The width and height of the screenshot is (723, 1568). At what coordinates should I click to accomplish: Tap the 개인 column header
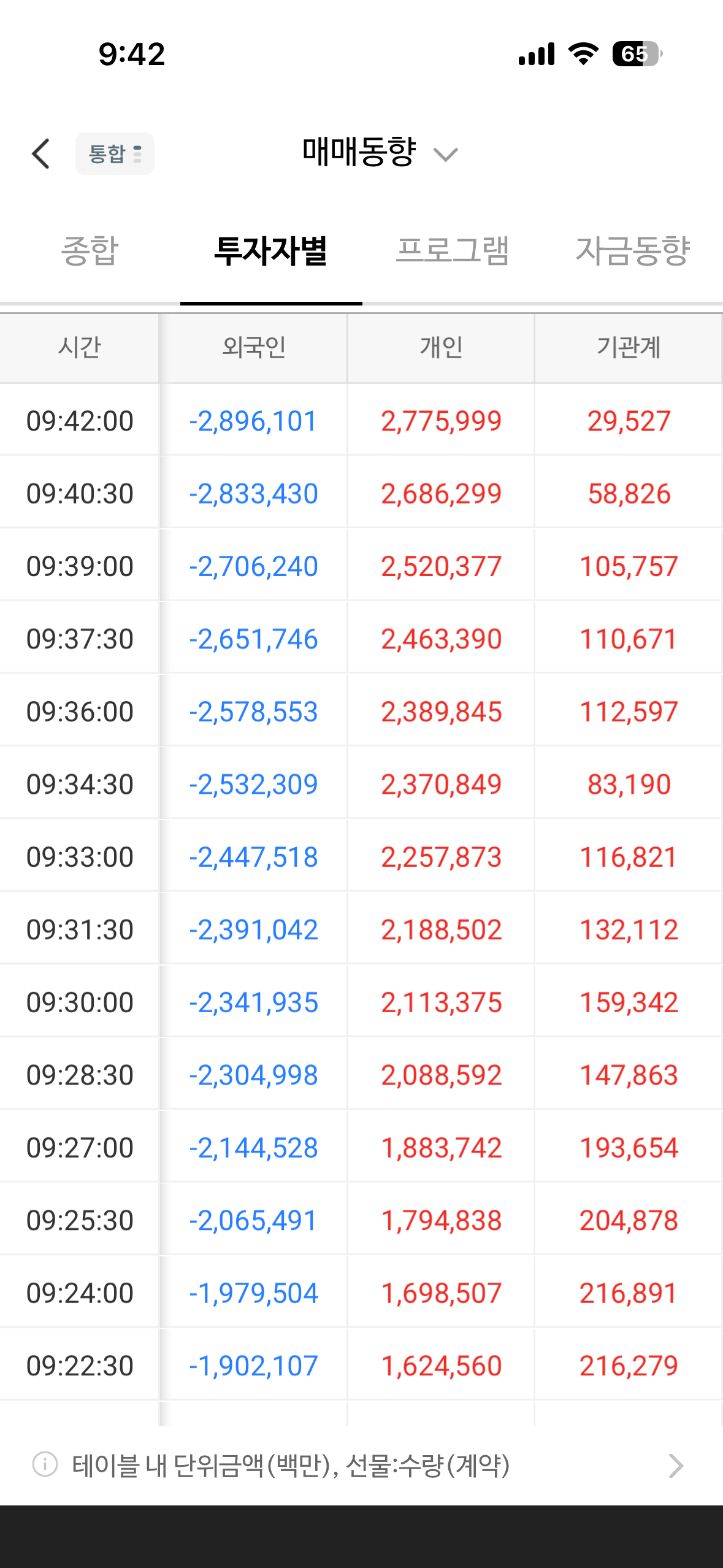tap(441, 348)
